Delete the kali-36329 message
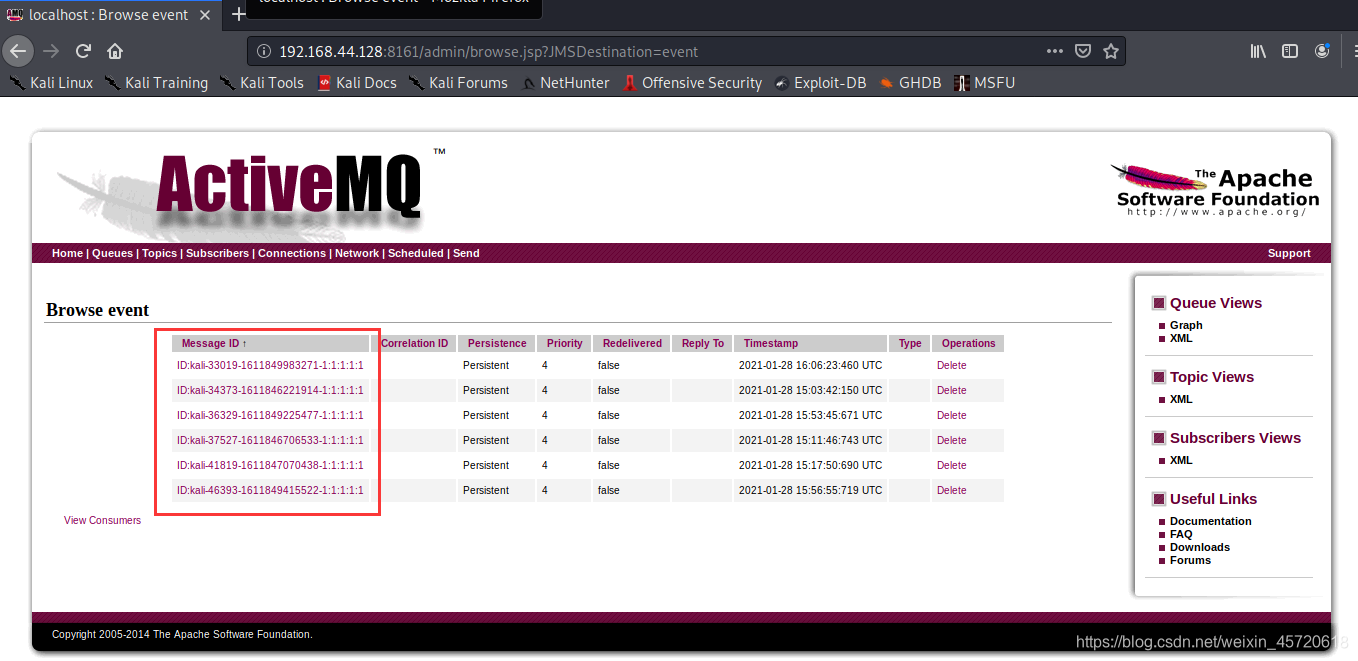 point(951,415)
